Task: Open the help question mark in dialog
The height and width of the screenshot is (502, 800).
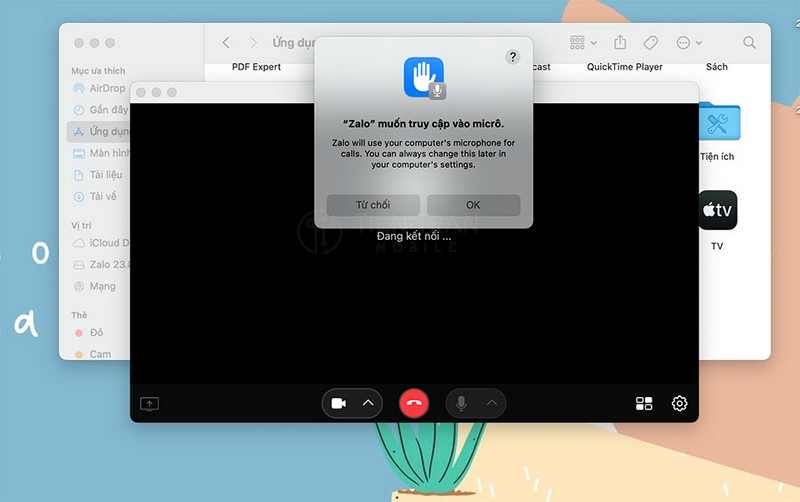Action: (x=513, y=57)
